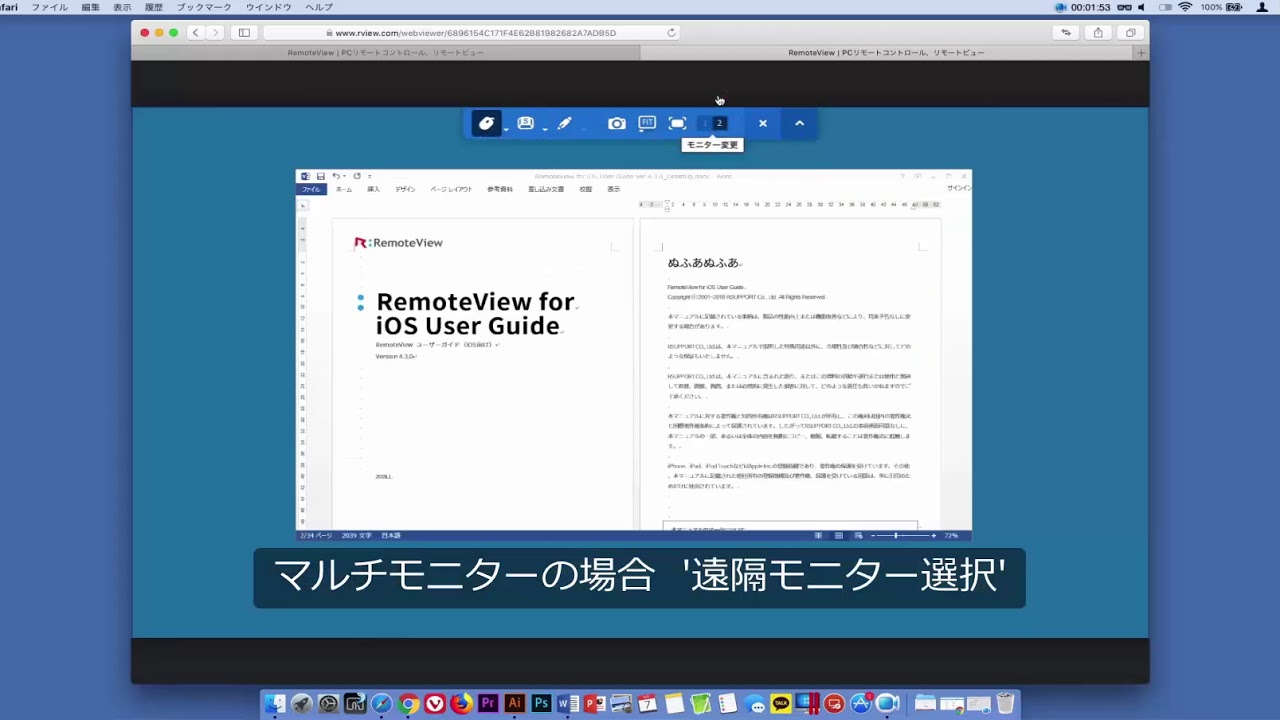Open Firefox from the Dock

[x=461, y=704]
